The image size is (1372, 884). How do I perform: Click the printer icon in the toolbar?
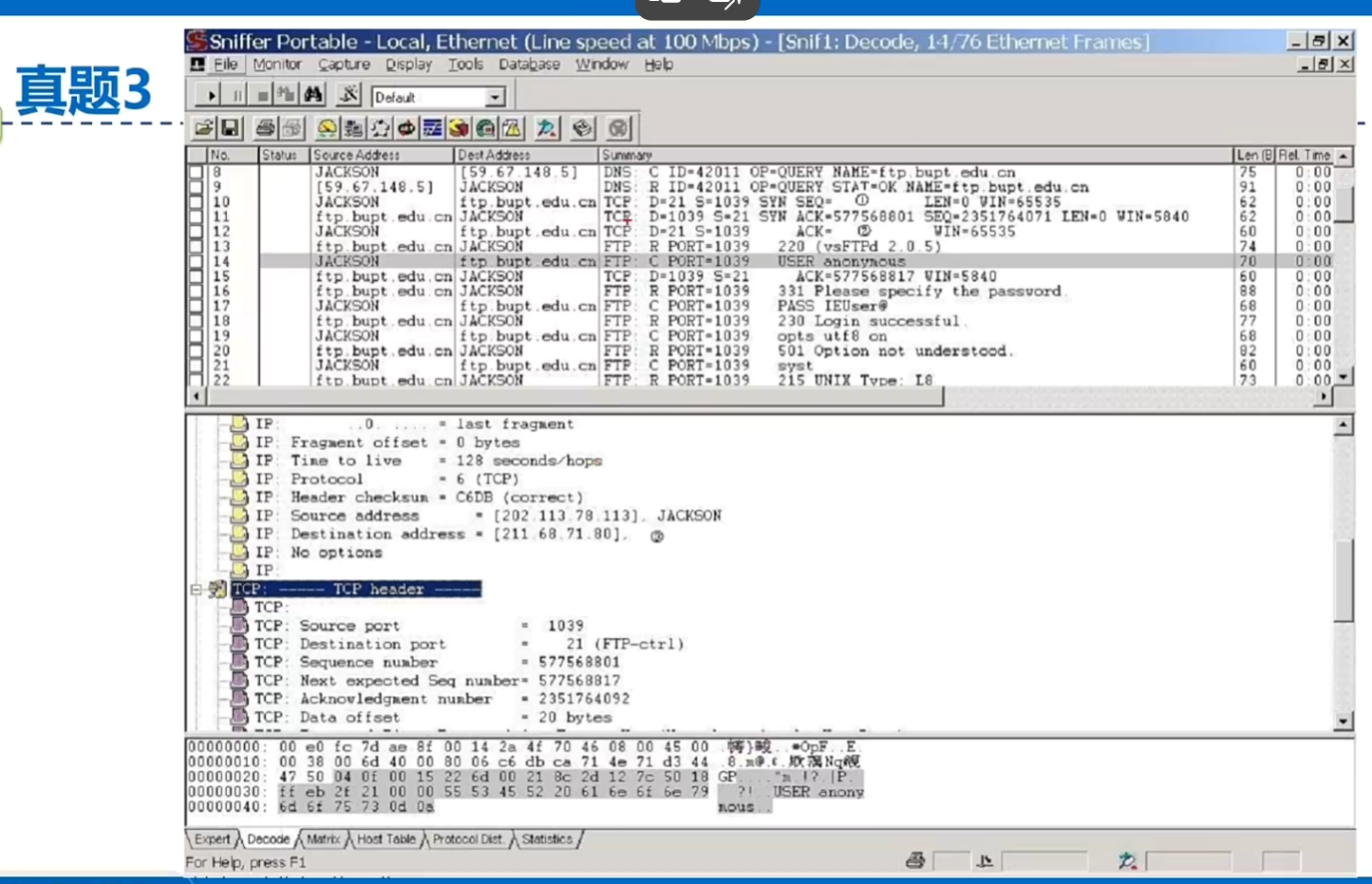pyautogui.click(x=266, y=128)
